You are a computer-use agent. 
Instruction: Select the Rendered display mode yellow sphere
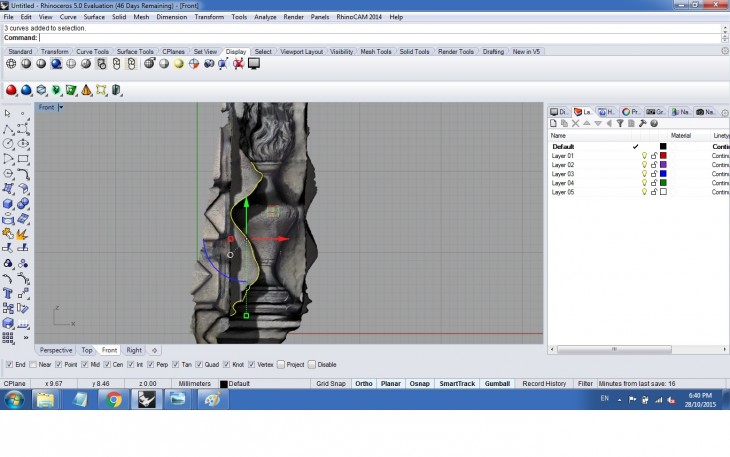(x=178, y=64)
